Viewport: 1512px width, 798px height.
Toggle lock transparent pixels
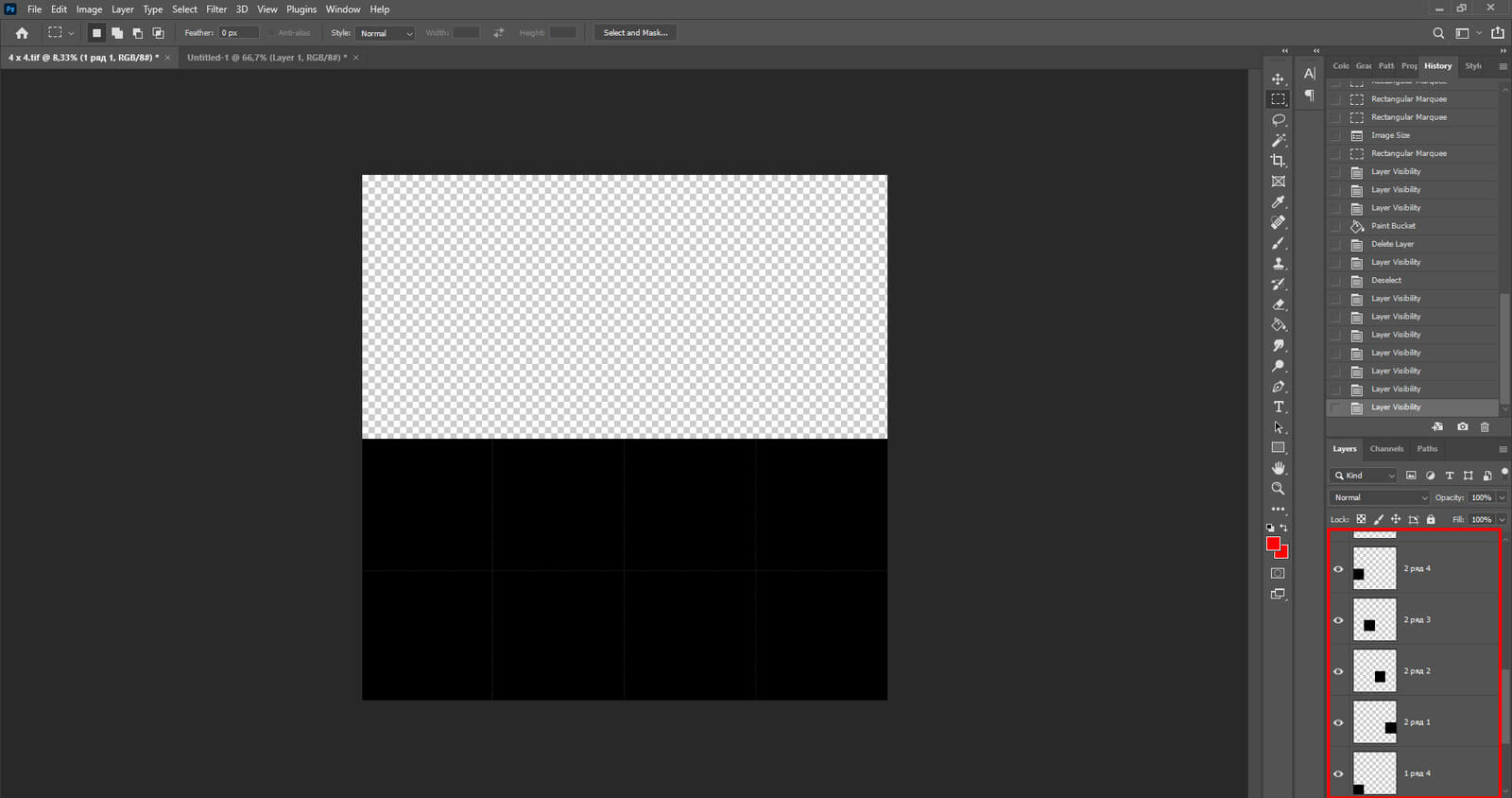1361,519
